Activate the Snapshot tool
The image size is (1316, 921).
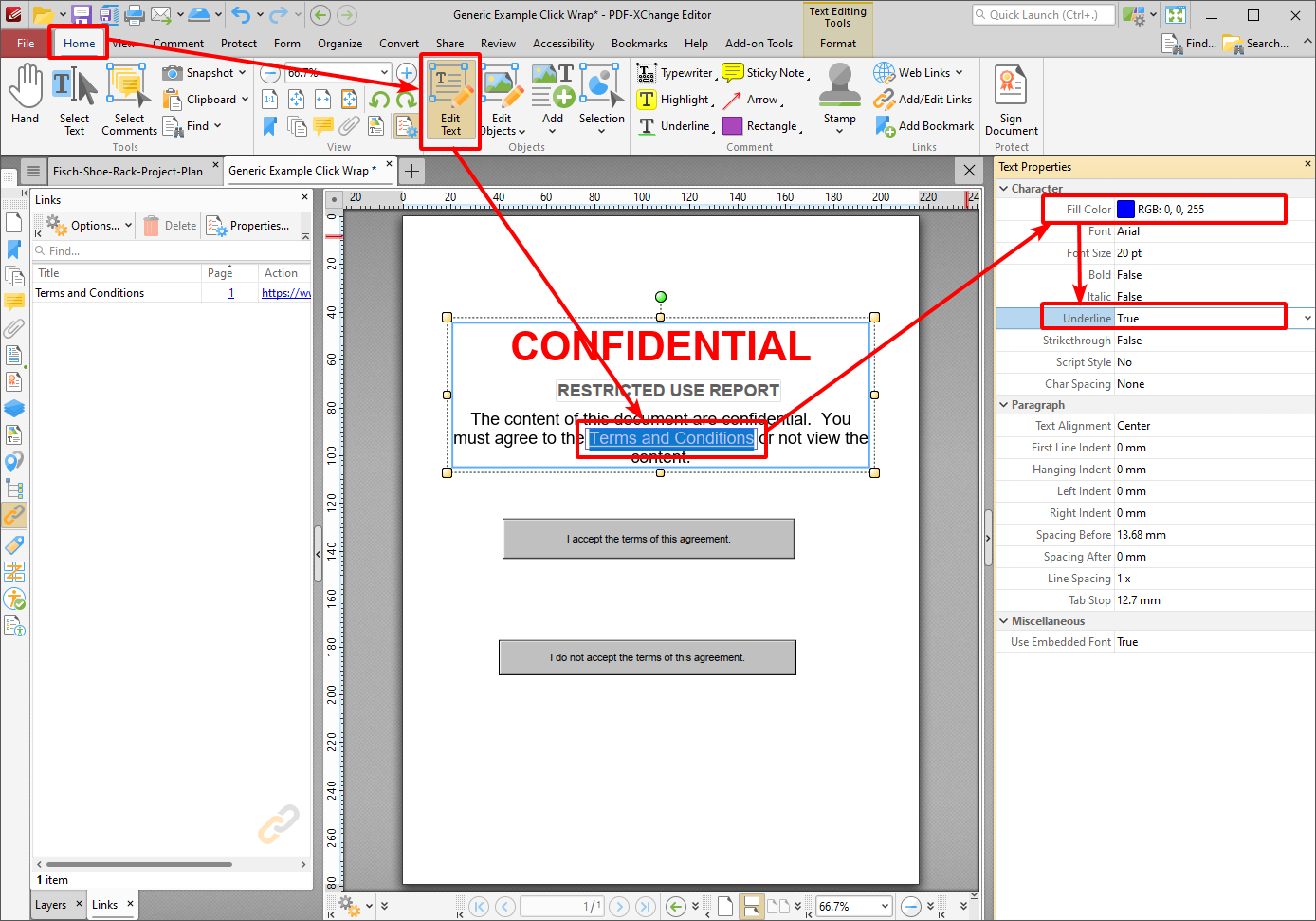pyautogui.click(x=204, y=72)
